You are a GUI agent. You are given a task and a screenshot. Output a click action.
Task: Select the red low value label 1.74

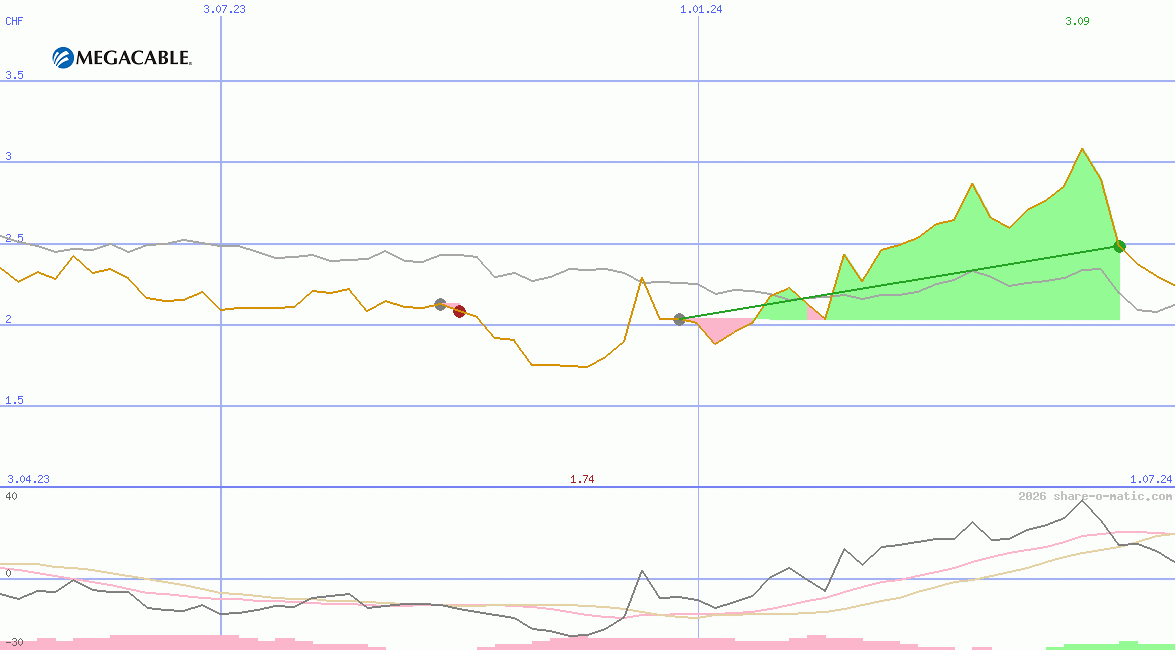click(x=583, y=479)
